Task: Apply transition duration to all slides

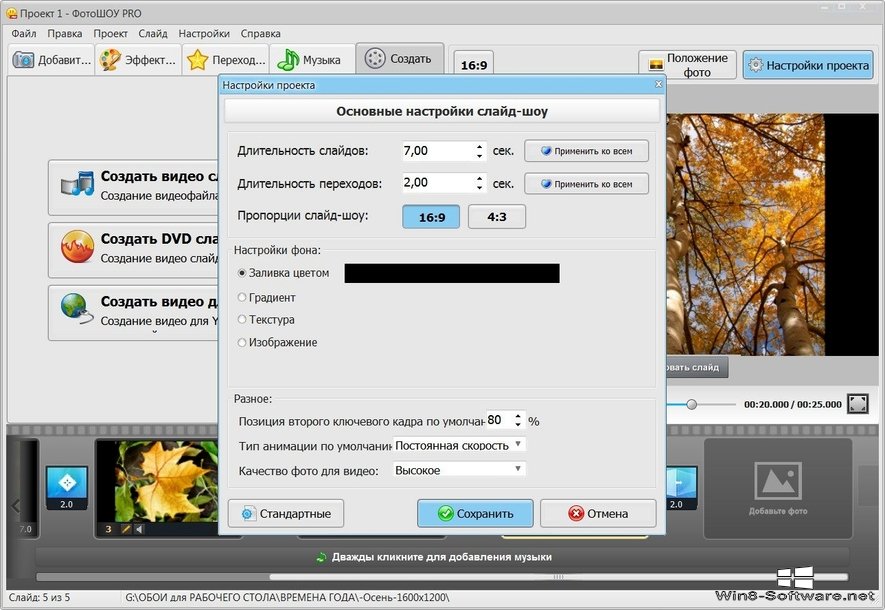Action: 586,184
